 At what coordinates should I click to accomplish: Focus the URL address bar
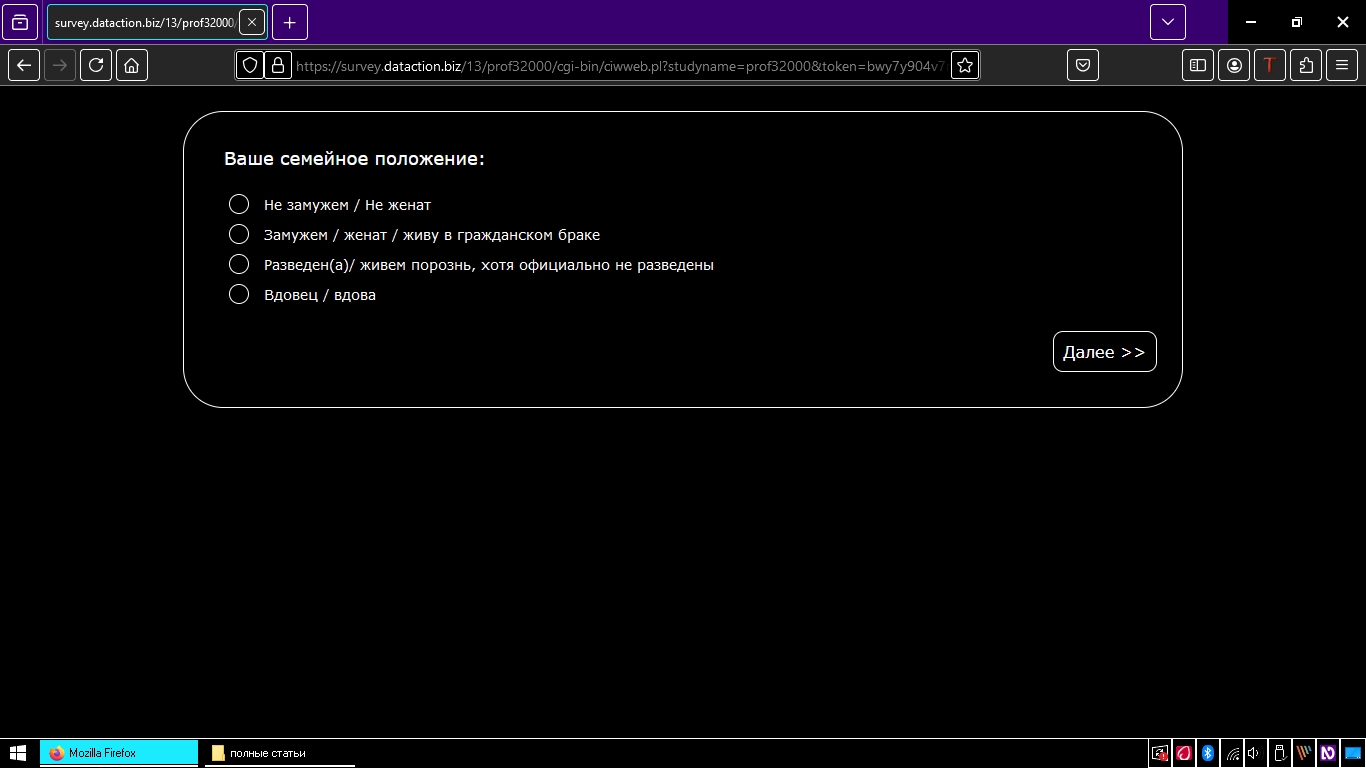tap(620, 65)
